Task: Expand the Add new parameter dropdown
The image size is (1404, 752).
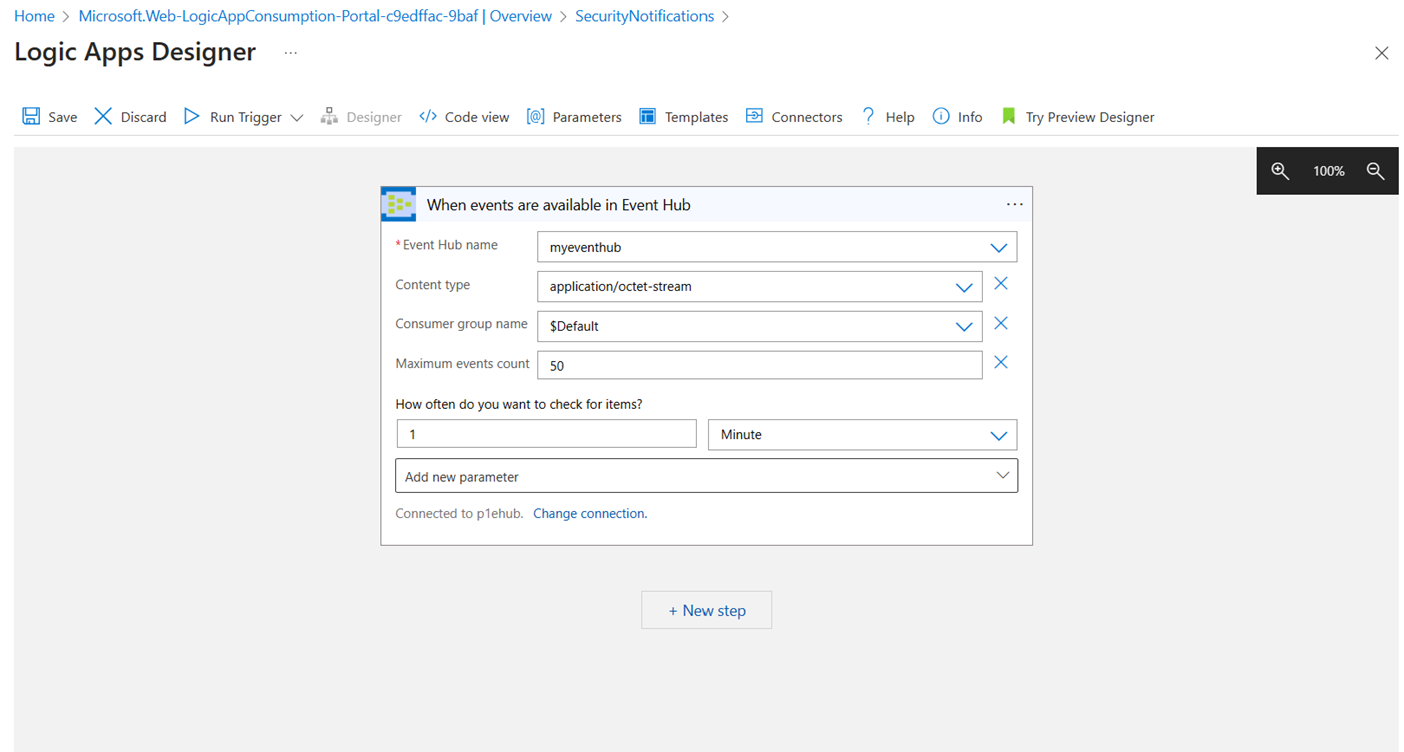Action: pyautogui.click(x=1002, y=476)
